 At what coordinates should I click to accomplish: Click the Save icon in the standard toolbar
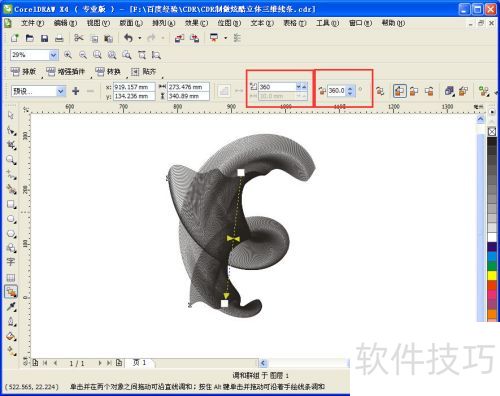point(44,38)
